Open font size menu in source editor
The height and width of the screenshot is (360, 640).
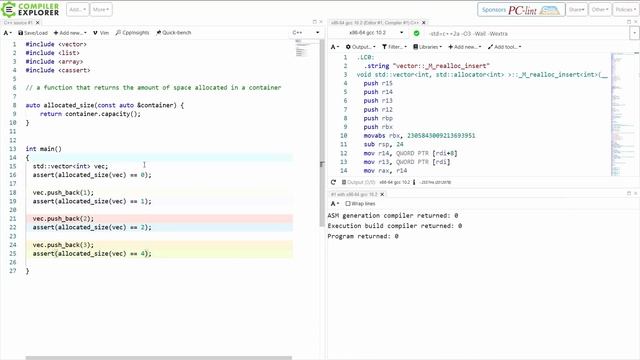click(x=7, y=33)
